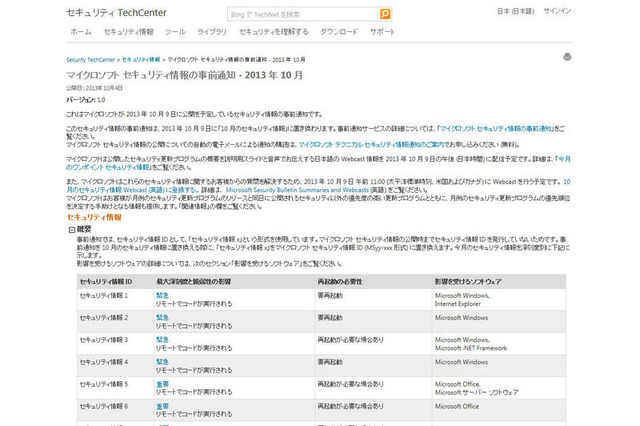Click 要再起動 in セキュリティ情報 1 row

click(x=330, y=295)
